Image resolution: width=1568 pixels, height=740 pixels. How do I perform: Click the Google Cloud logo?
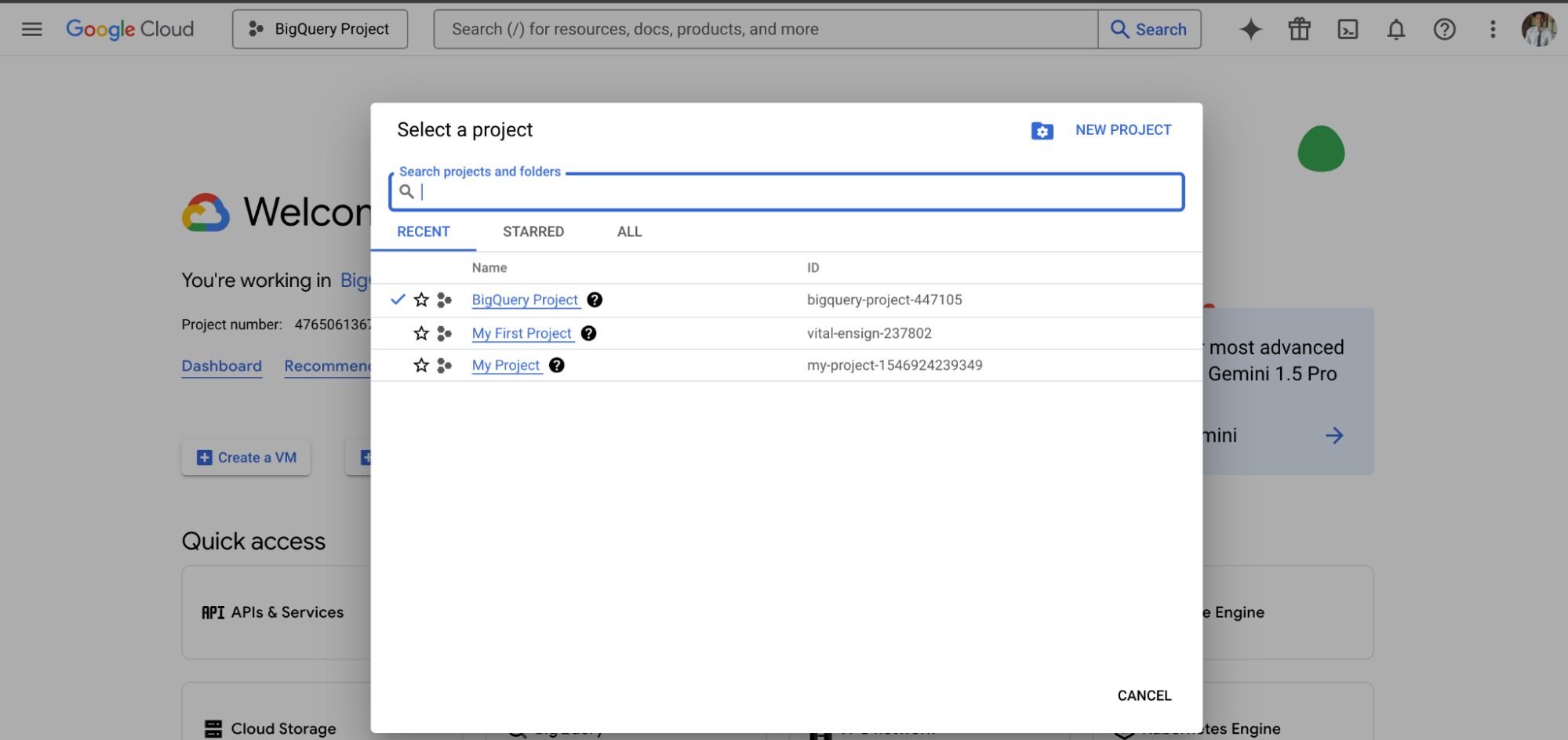tap(129, 29)
